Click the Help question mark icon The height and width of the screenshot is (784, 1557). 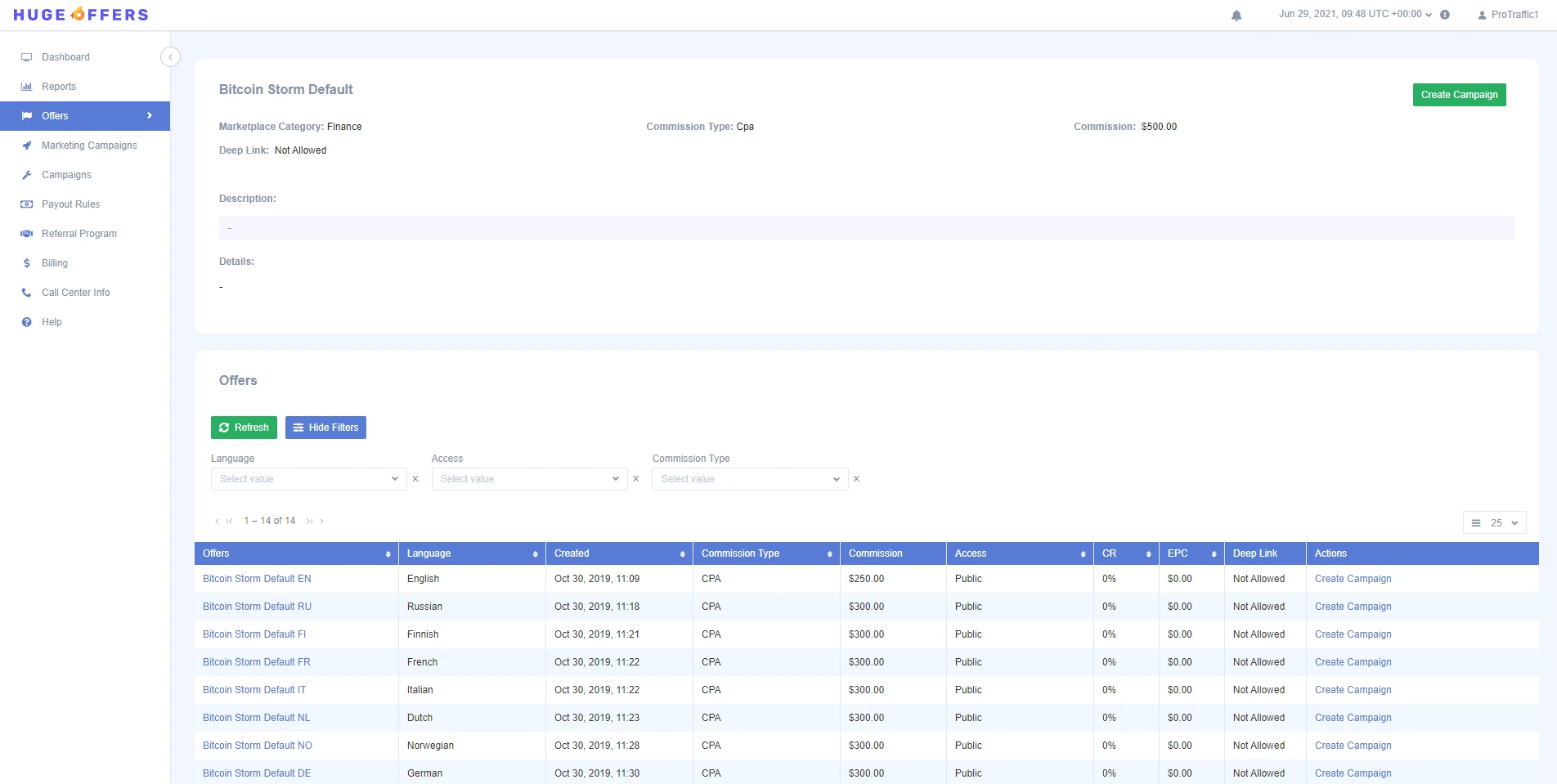point(26,322)
